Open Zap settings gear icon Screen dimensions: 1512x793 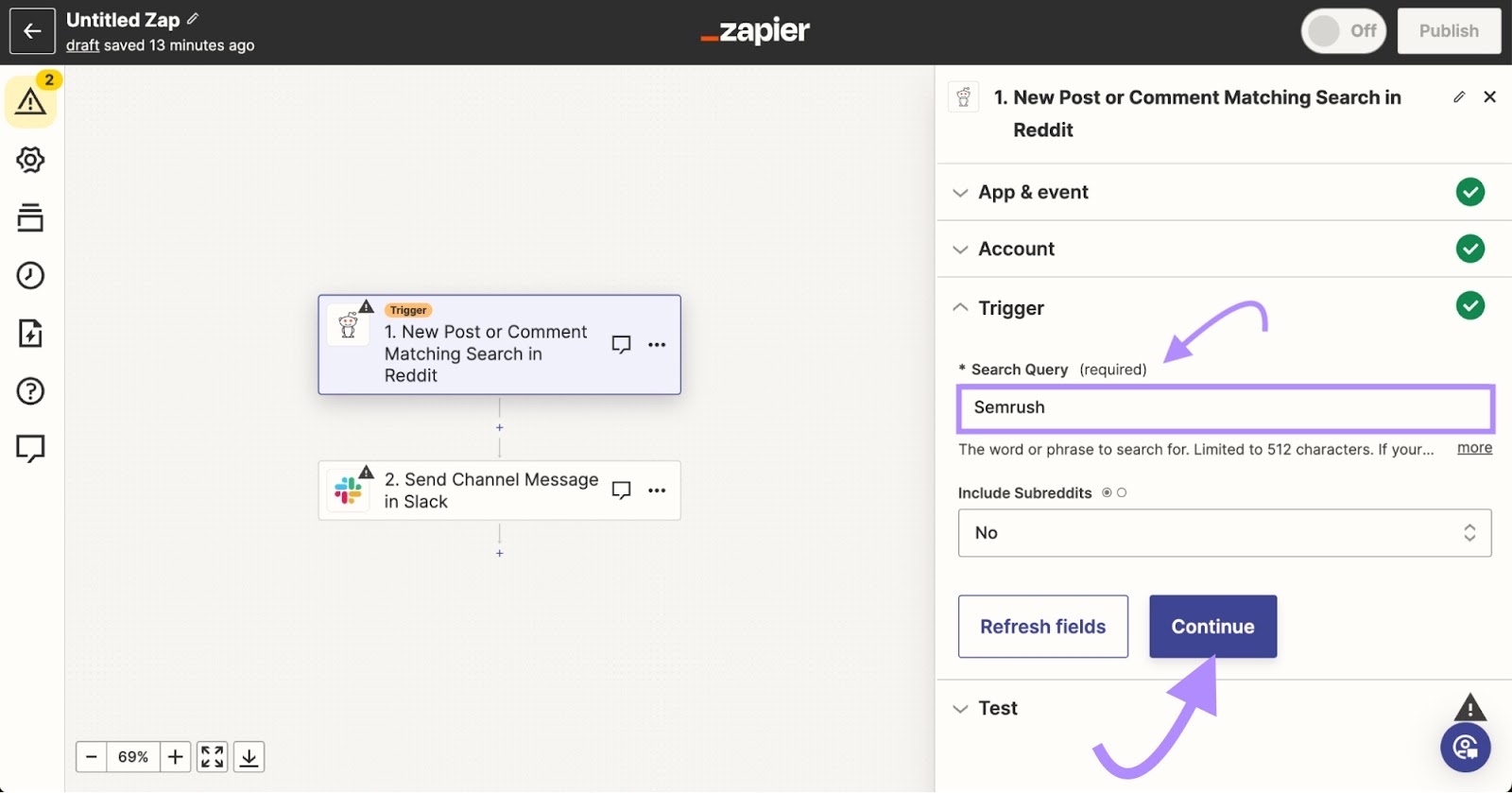(x=30, y=160)
